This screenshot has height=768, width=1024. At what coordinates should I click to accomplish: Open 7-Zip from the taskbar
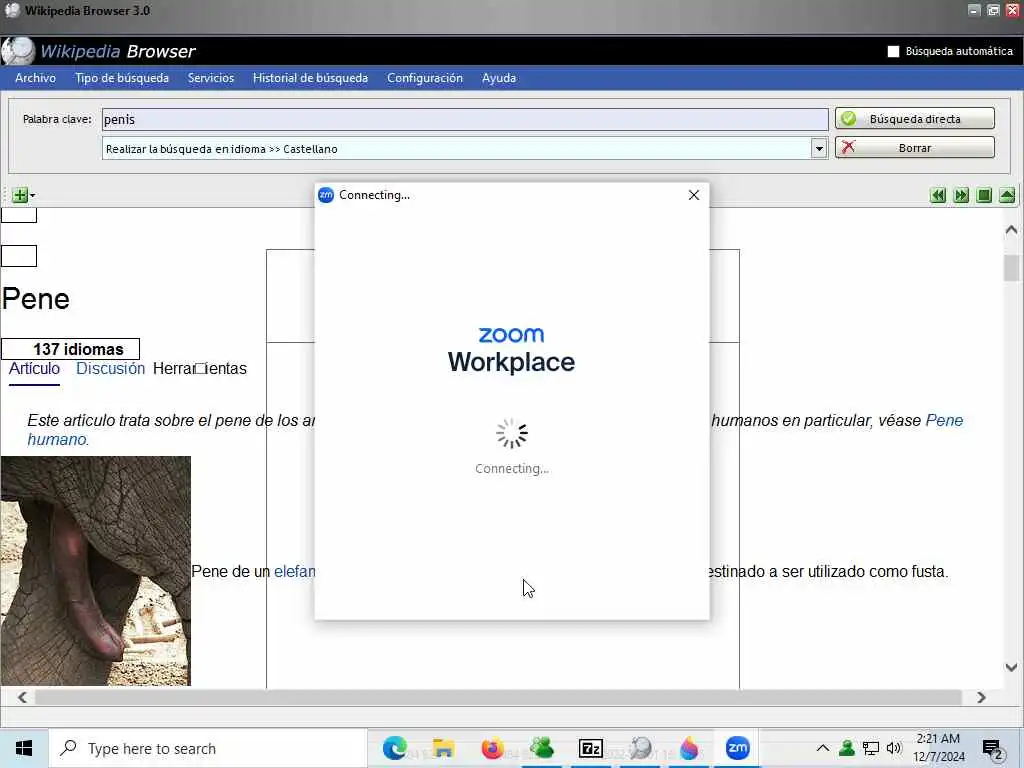[590, 748]
